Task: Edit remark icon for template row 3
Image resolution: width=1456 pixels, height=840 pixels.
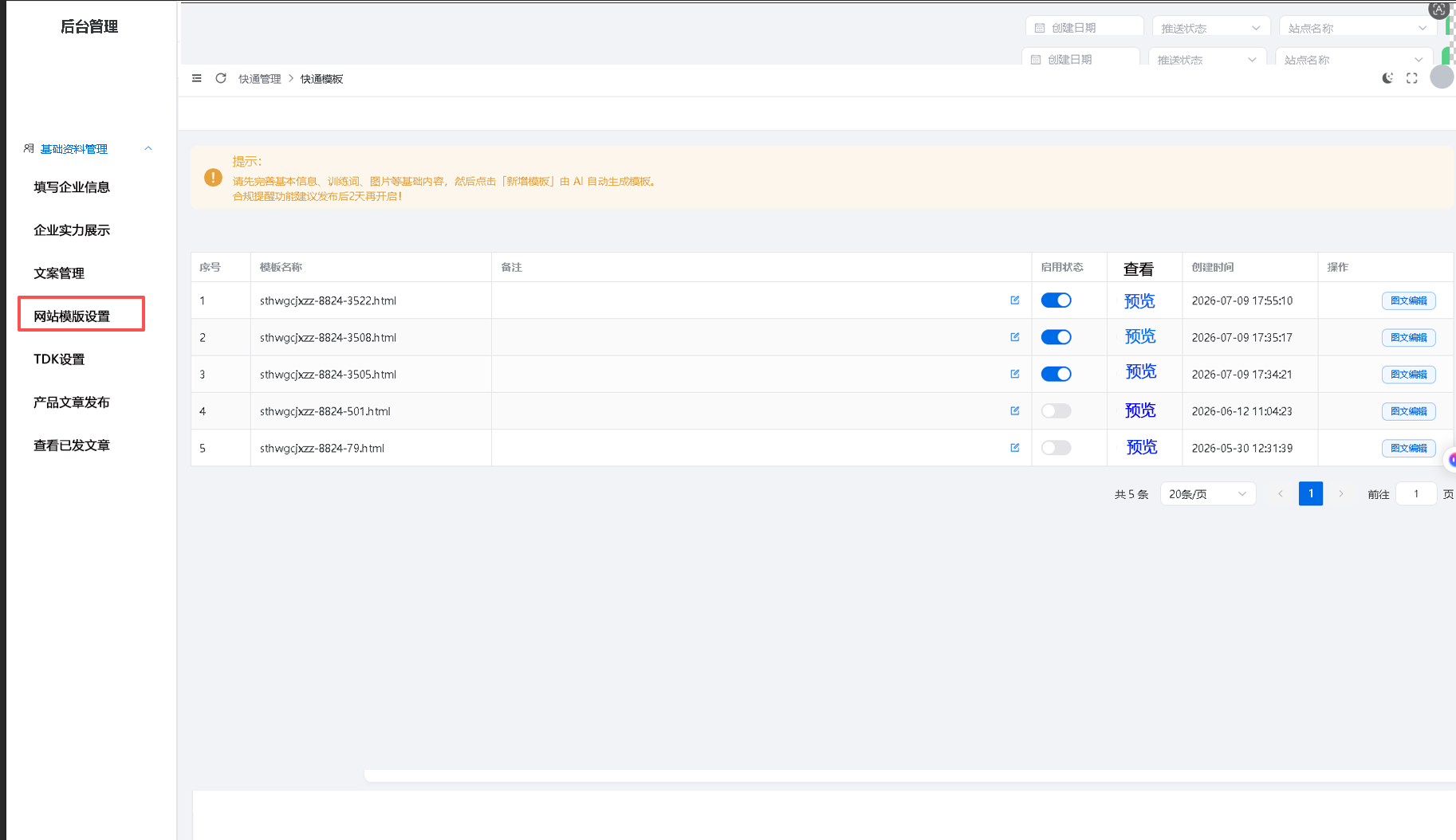Action: tap(1015, 374)
